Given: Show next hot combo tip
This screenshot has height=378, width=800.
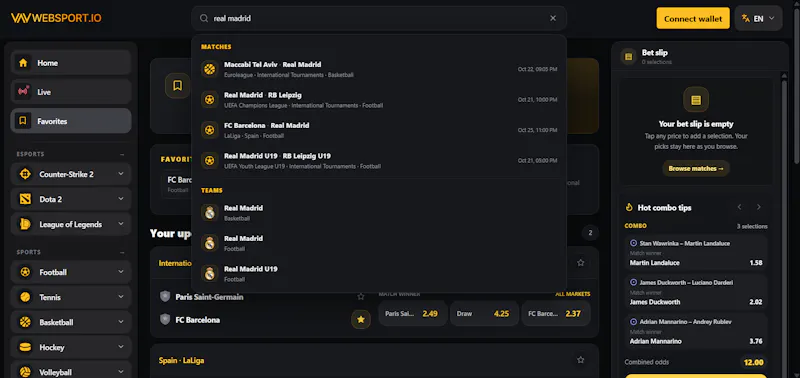Looking at the screenshot, I should click(x=759, y=207).
